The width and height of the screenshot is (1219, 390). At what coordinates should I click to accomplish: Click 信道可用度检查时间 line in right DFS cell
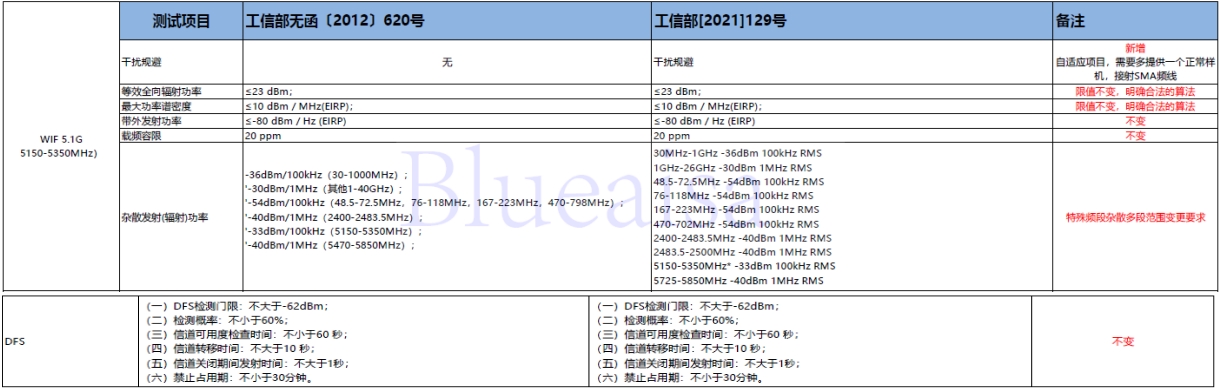pyautogui.click(x=697, y=334)
